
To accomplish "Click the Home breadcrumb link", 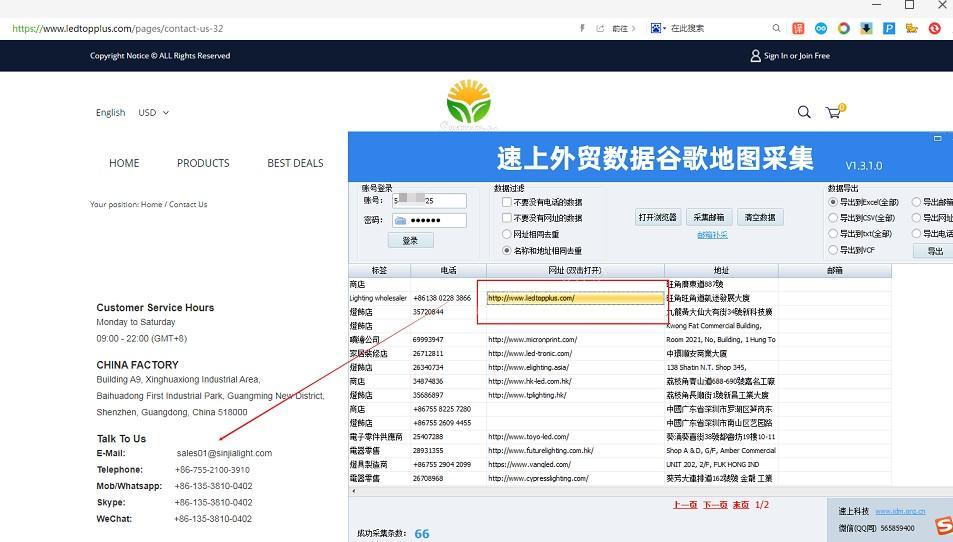I will 151,205.
